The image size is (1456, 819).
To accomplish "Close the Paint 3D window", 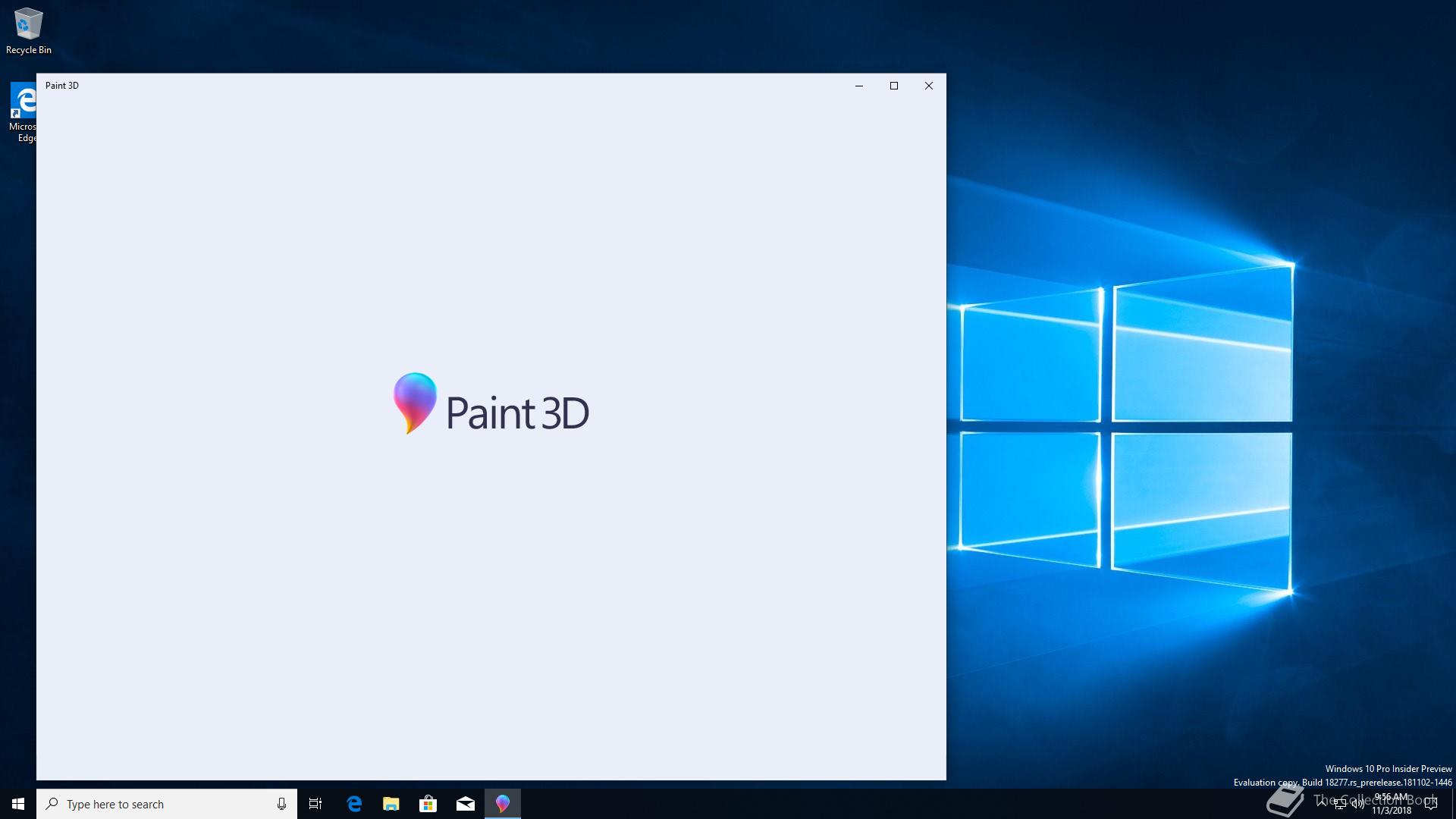I will [x=929, y=86].
